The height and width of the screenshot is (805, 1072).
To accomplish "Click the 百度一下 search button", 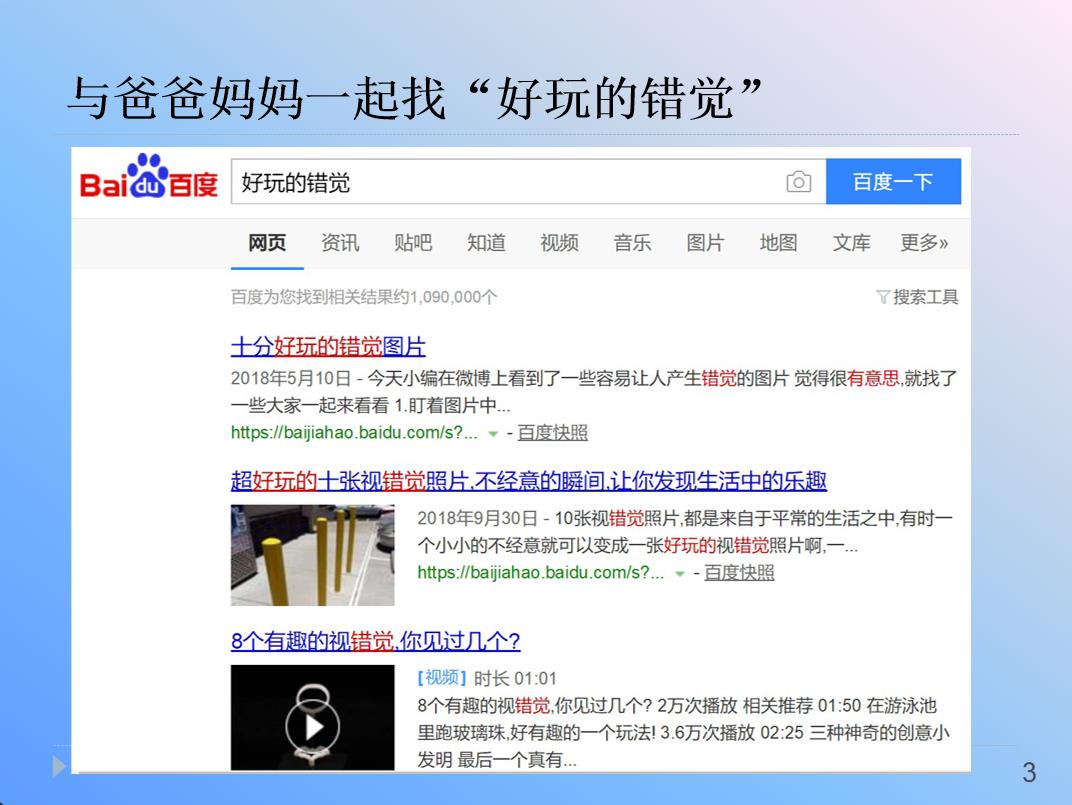I will (x=893, y=181).
